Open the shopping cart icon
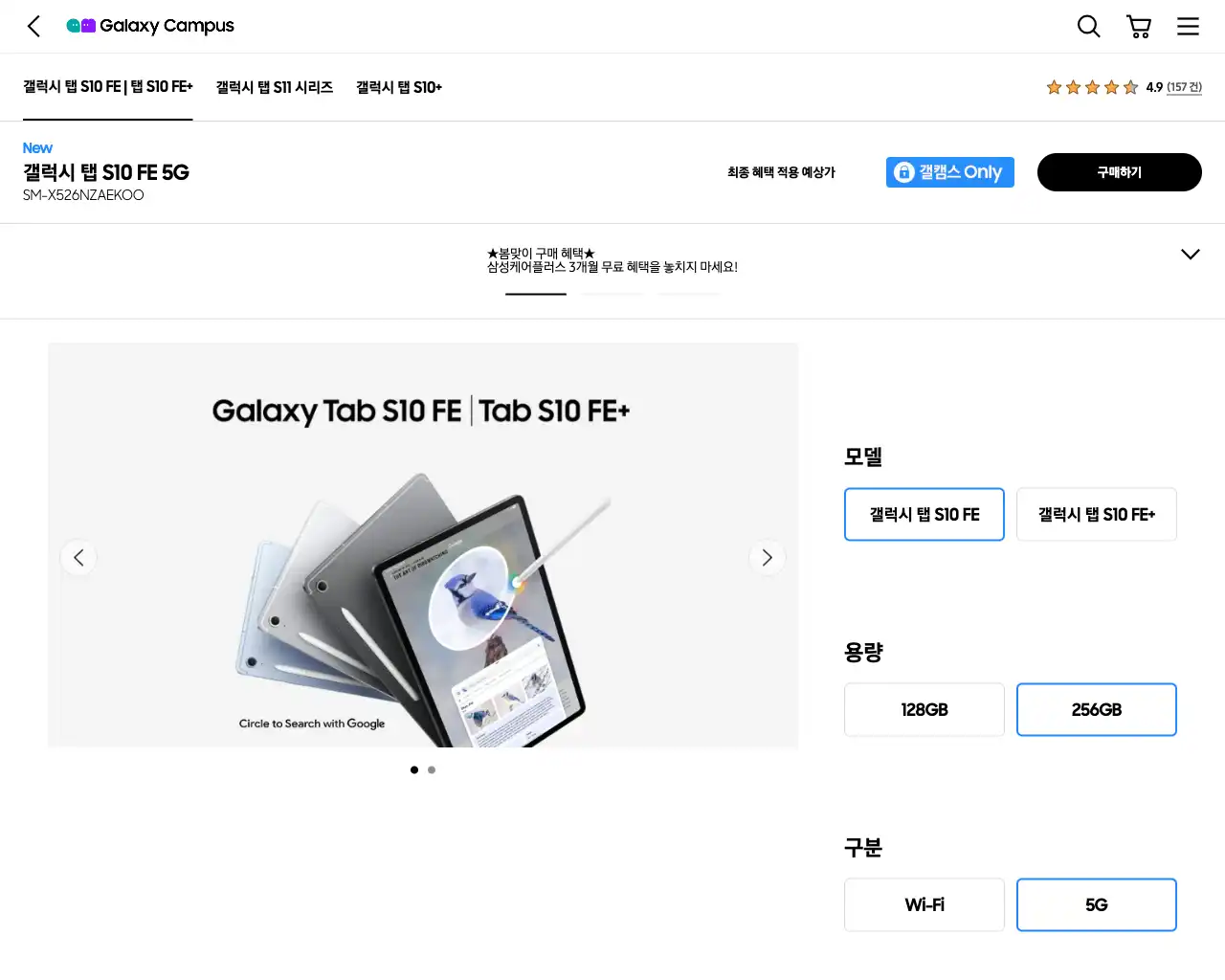The height and width of the screenshot is (980, 1225). click(1139, 26)
